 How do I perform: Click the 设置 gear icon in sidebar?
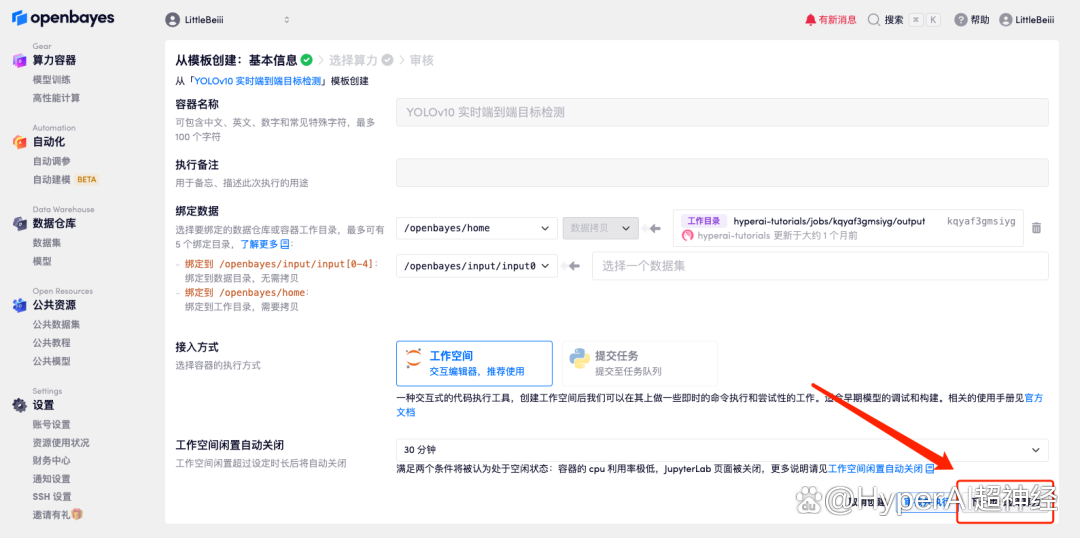[x=19, y=405]
